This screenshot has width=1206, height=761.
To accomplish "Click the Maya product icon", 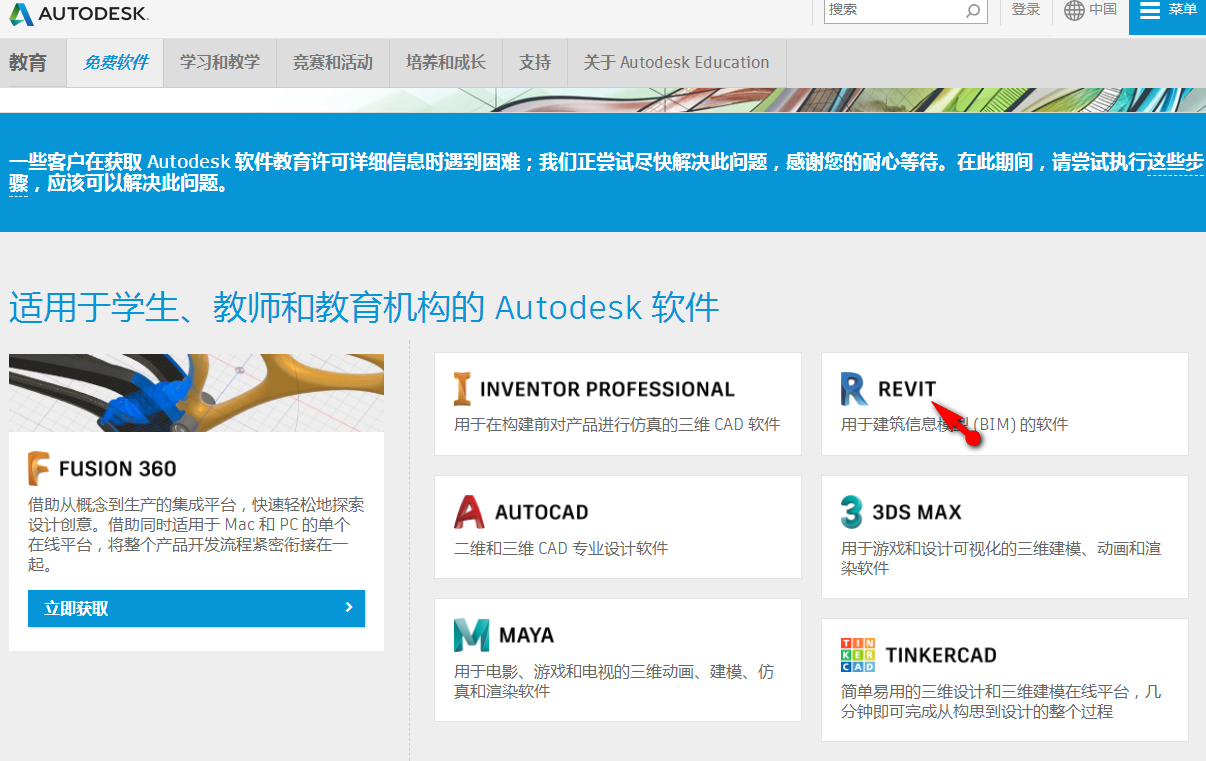I will click(471, 635).
